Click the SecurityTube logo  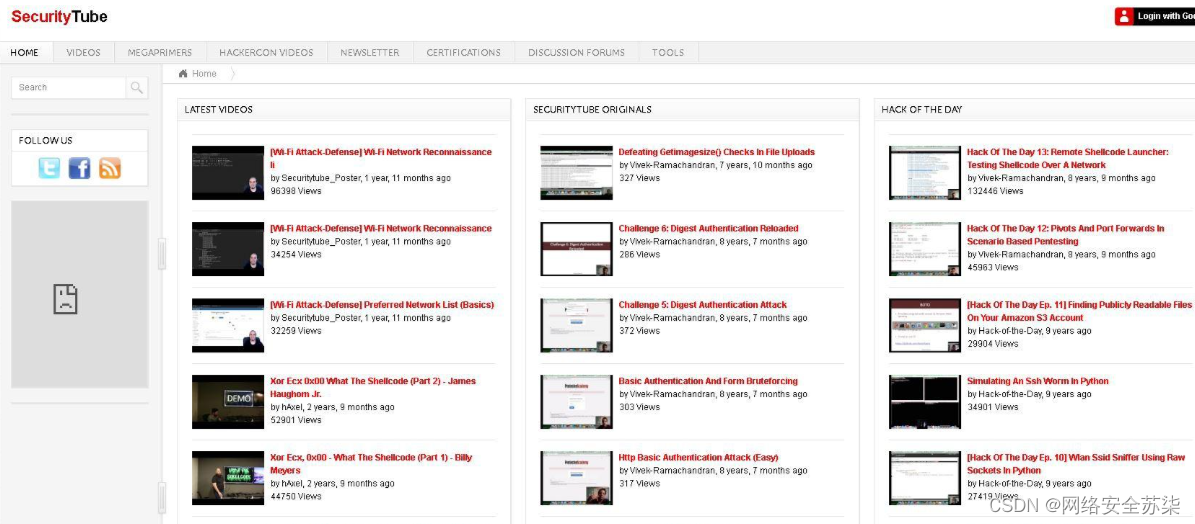click(x=59, y=17)
